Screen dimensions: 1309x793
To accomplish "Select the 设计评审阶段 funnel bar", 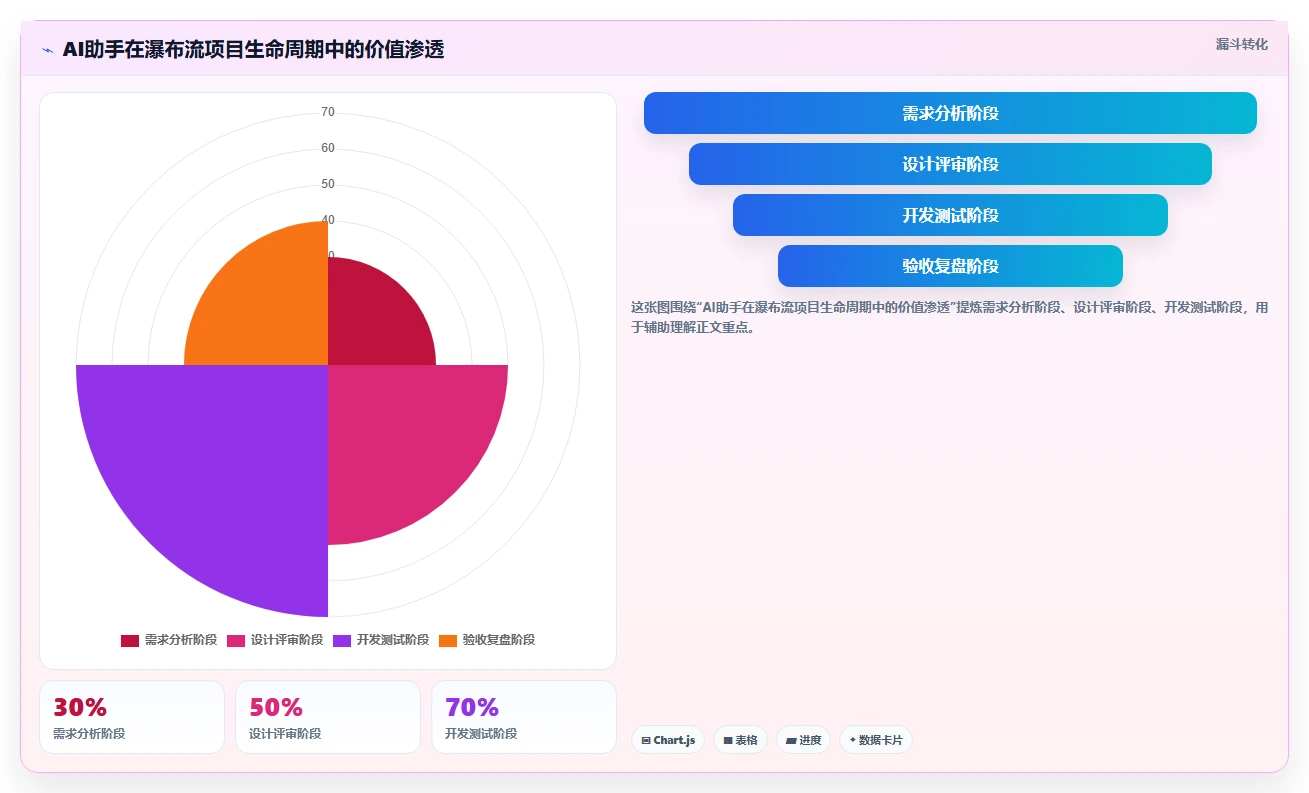I will pyautogui.click(x=950, y=164).
